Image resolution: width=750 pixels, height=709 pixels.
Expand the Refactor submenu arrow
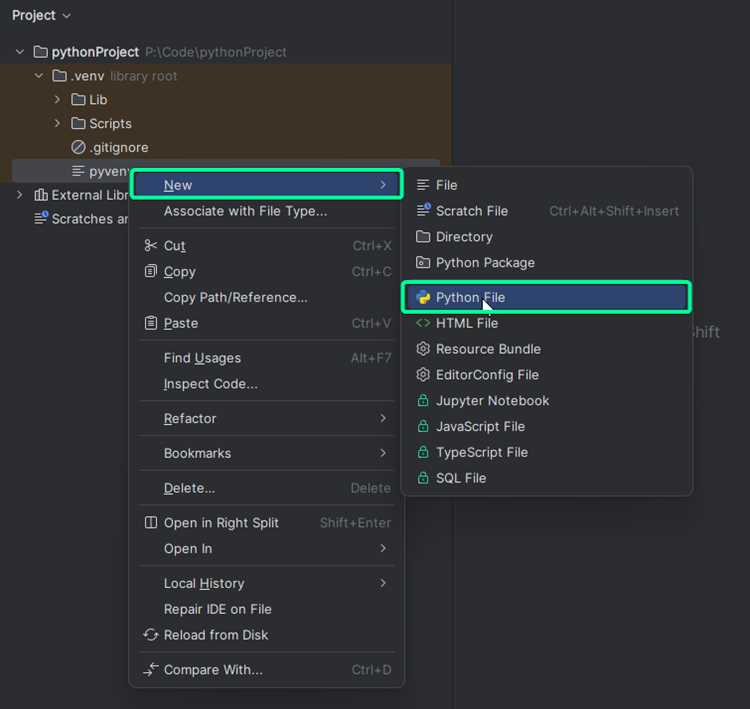click(383, 418)
